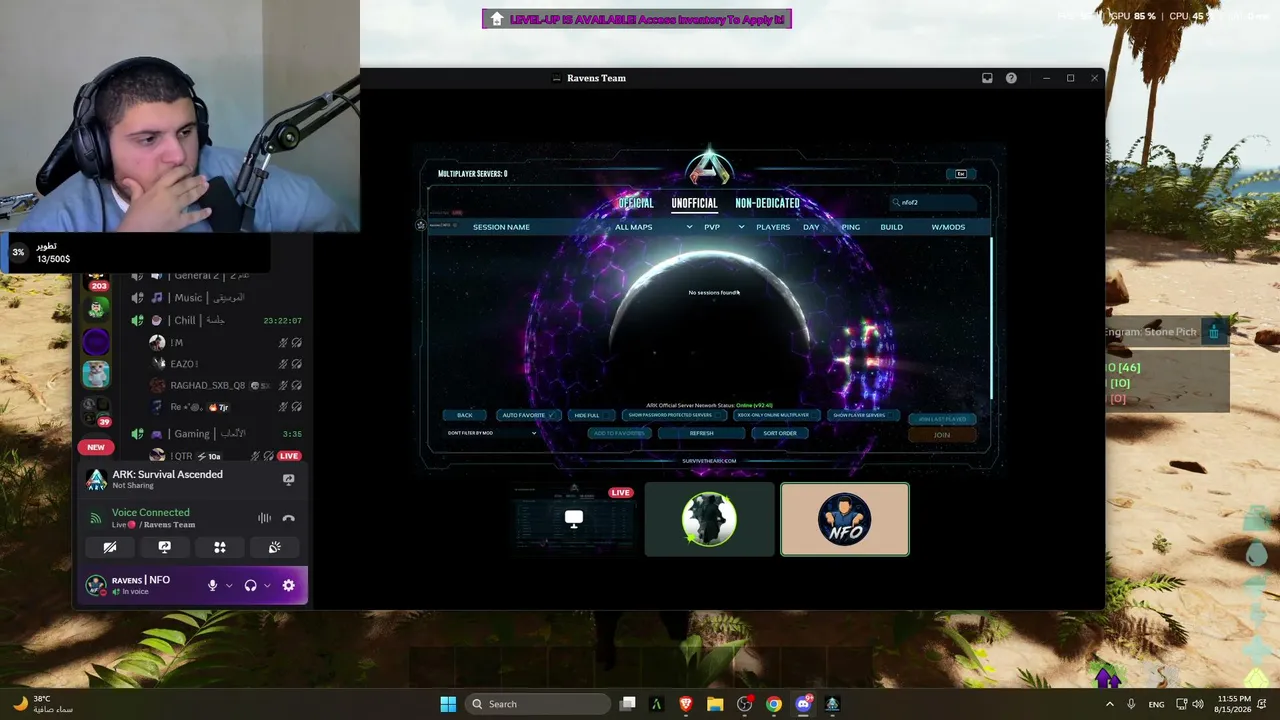Sort servers by DAY column
Screen dimensions: 1280x720
click(811, 227)
